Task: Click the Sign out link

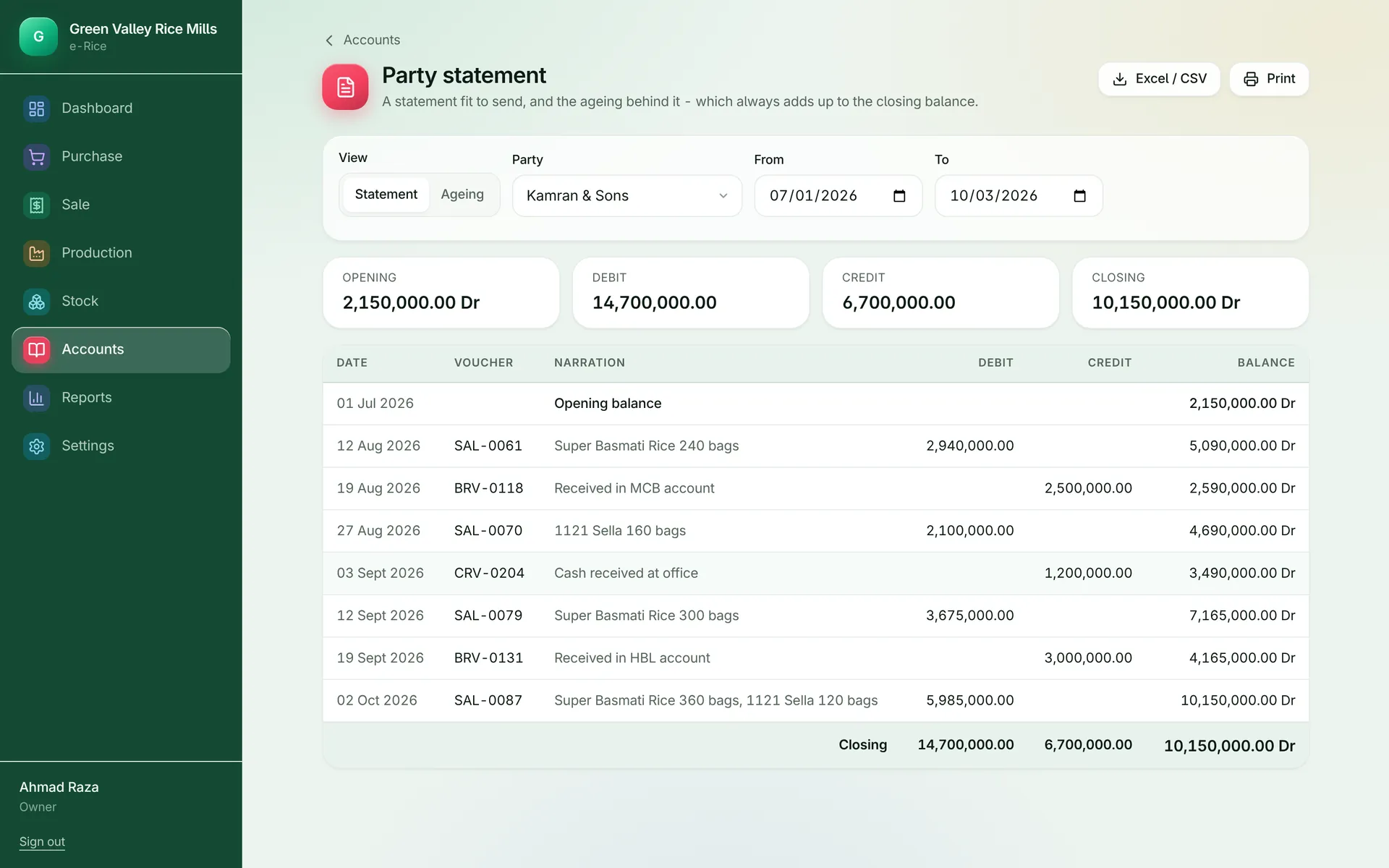Action: tap(42, 841)
